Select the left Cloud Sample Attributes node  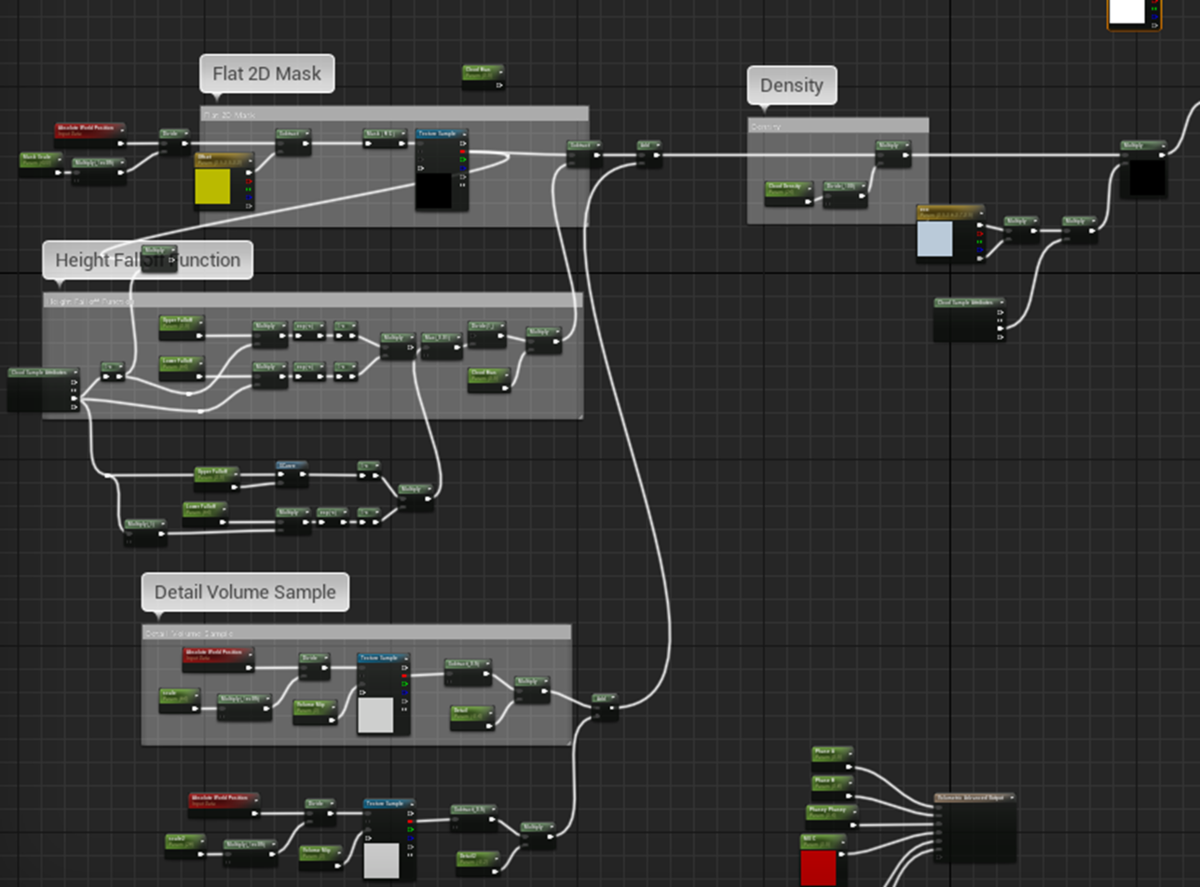tap(43, 388)
